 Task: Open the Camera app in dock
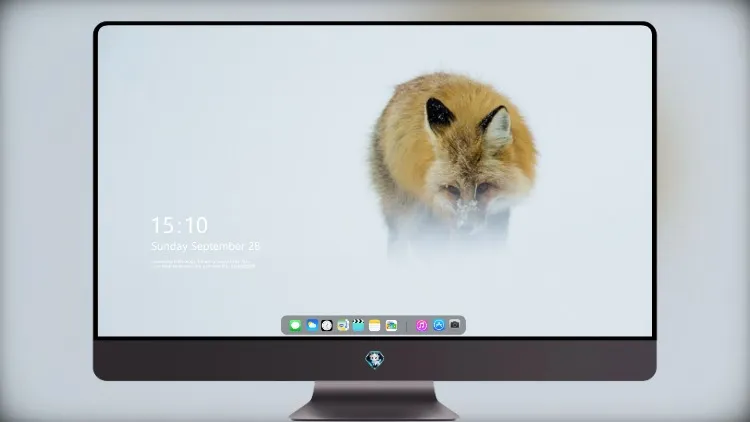[x=455, y=325]
